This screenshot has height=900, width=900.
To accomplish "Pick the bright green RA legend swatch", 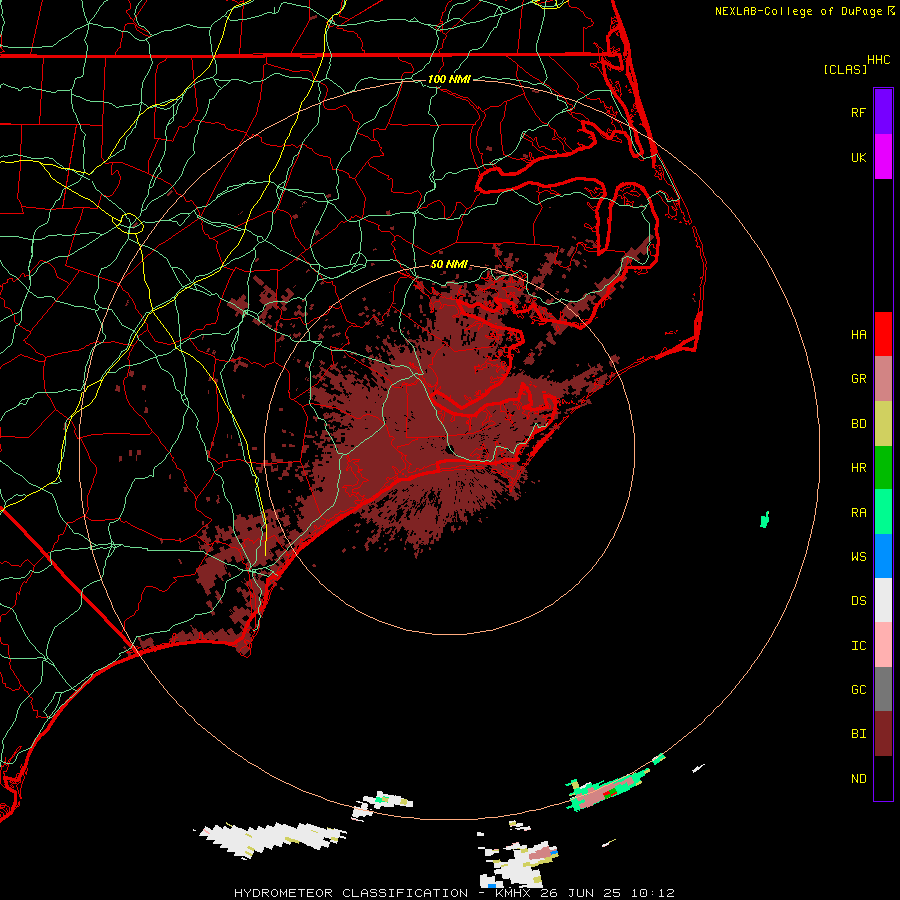I will click(x=883, y=512).
